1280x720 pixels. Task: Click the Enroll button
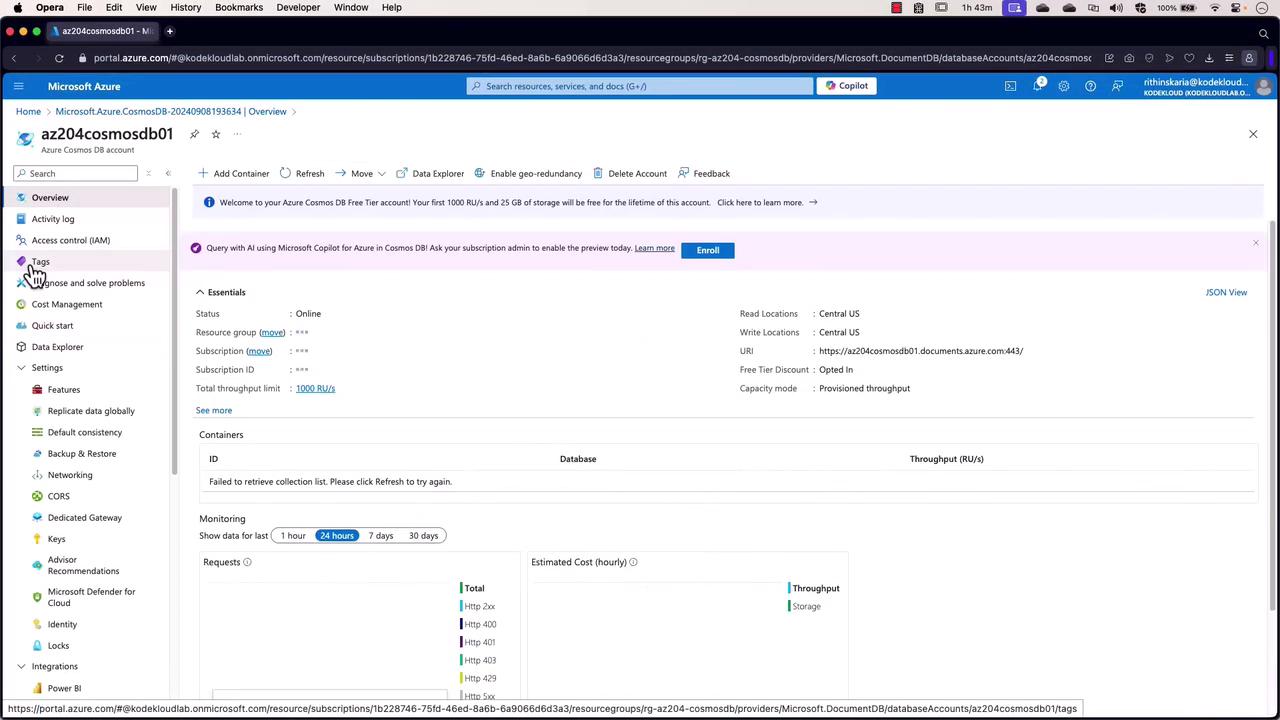tap(707, 250)
